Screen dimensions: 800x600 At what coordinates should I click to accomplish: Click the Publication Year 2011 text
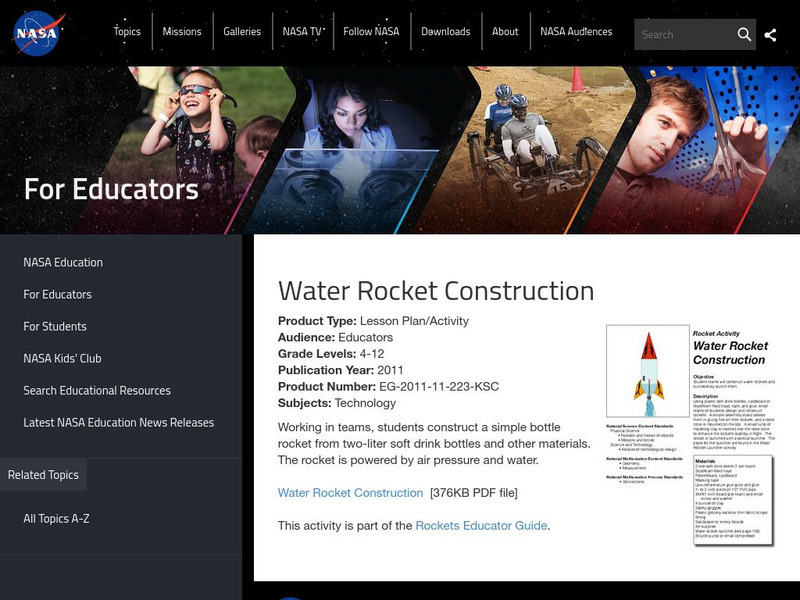click(x=341, y=370)
